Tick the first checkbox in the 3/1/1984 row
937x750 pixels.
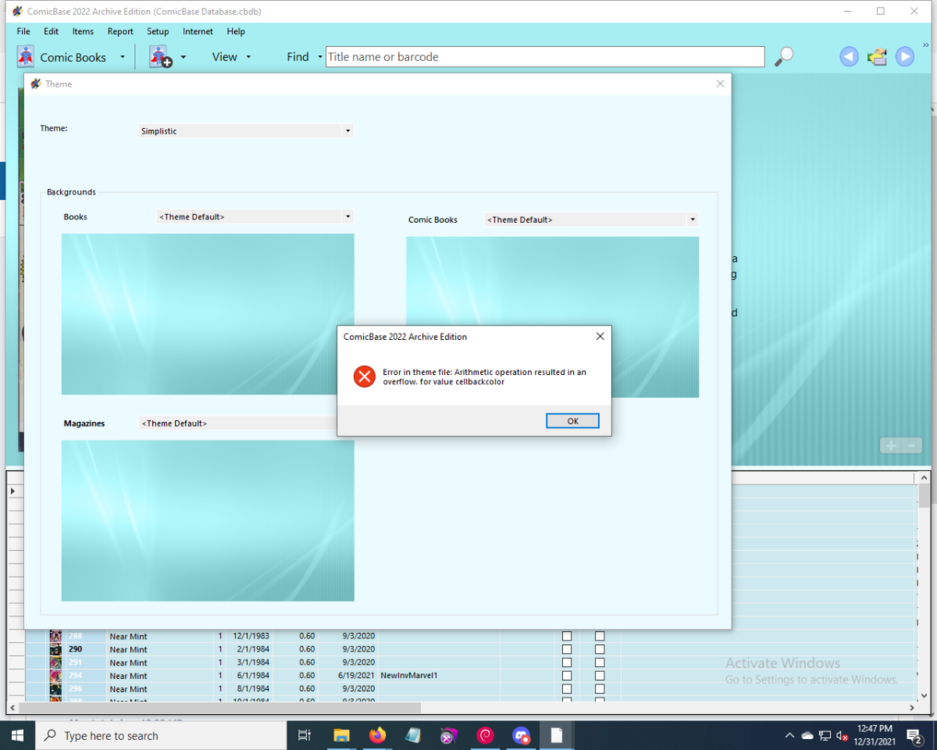click(x=567, y=662)
